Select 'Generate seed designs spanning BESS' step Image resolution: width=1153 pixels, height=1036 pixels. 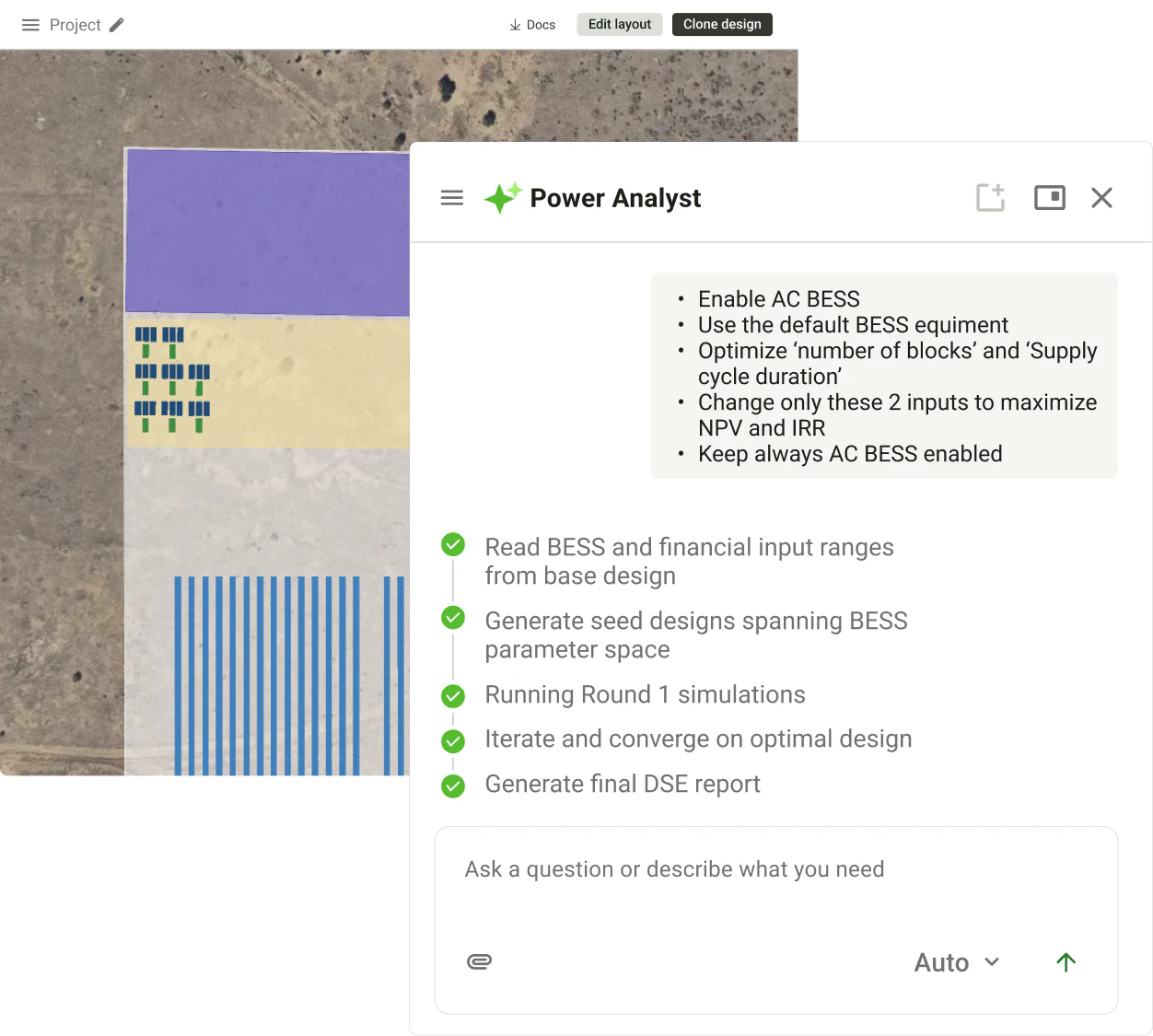click(x=696, y=634)
